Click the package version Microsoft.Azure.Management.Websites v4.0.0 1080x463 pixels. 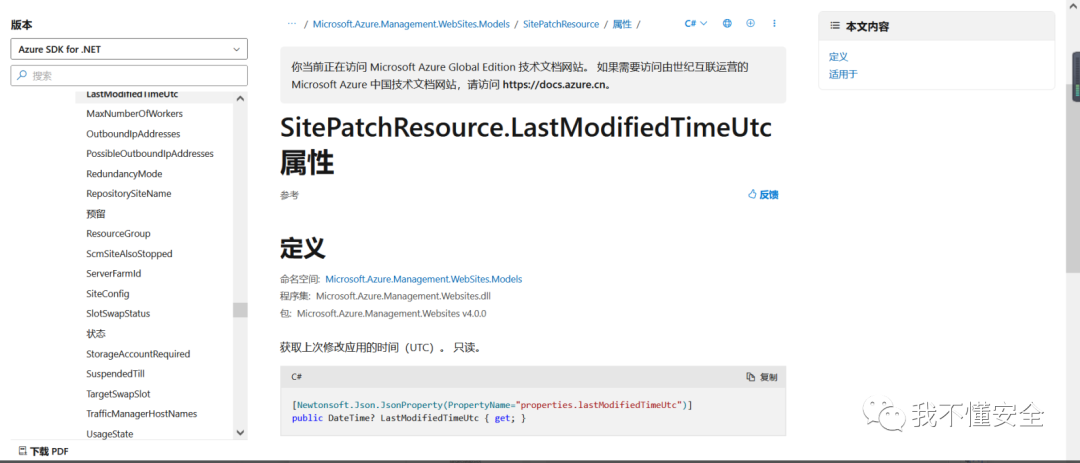391,313
